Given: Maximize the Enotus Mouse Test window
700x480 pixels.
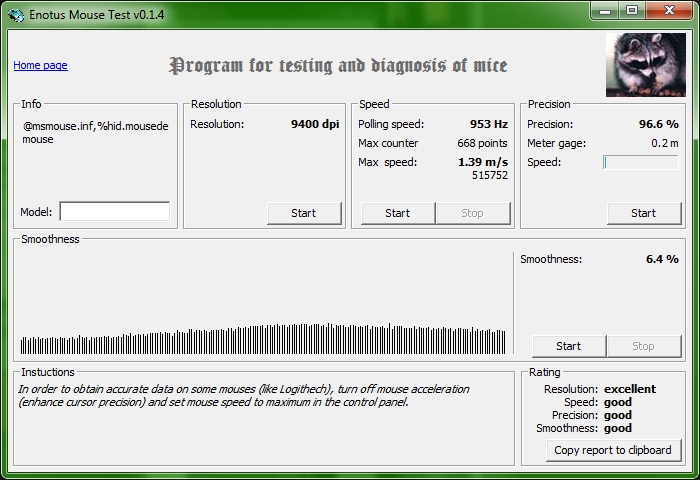Looking at the screenshot, I should pos(632,11).
